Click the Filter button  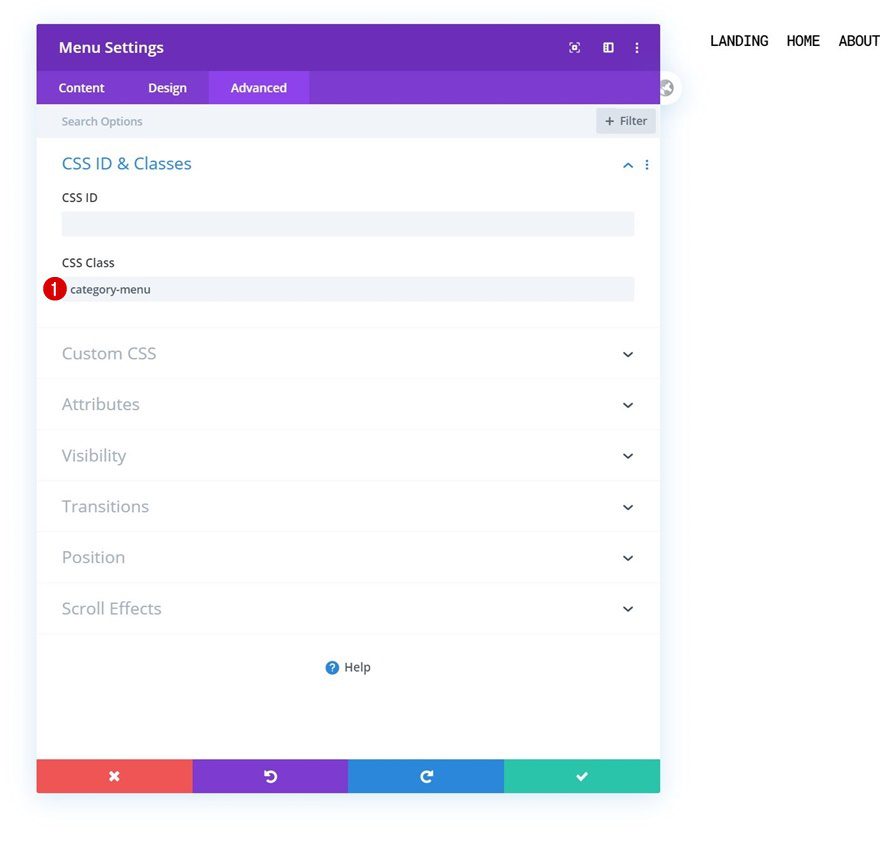pyautogui.click(x=626, y=120)
